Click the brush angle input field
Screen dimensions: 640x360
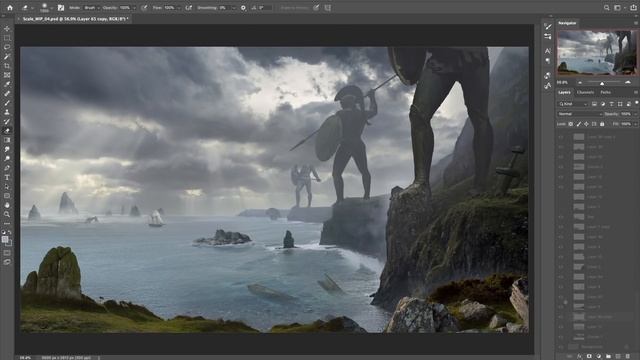(264, 8)
